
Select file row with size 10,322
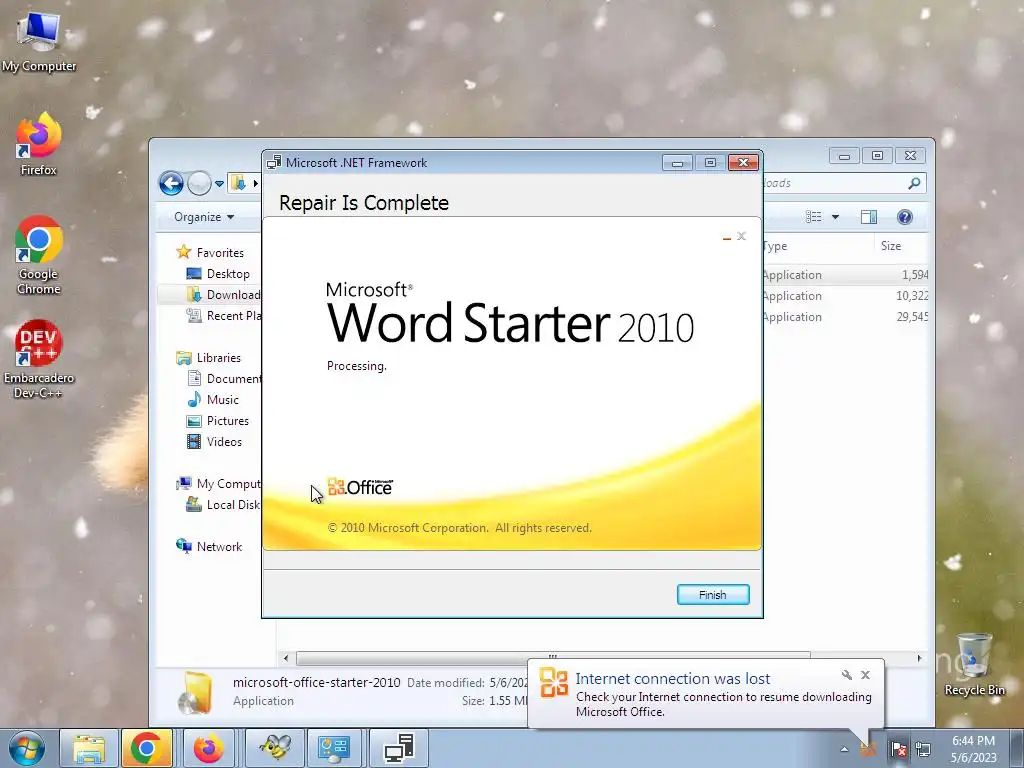[x=845, y=296]
